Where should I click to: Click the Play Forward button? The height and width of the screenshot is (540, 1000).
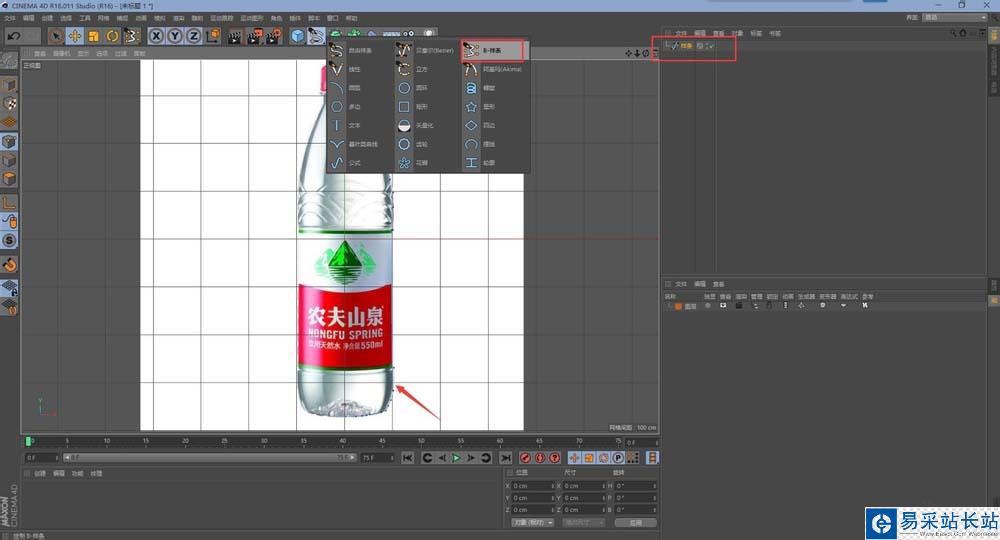pos(456,458)
